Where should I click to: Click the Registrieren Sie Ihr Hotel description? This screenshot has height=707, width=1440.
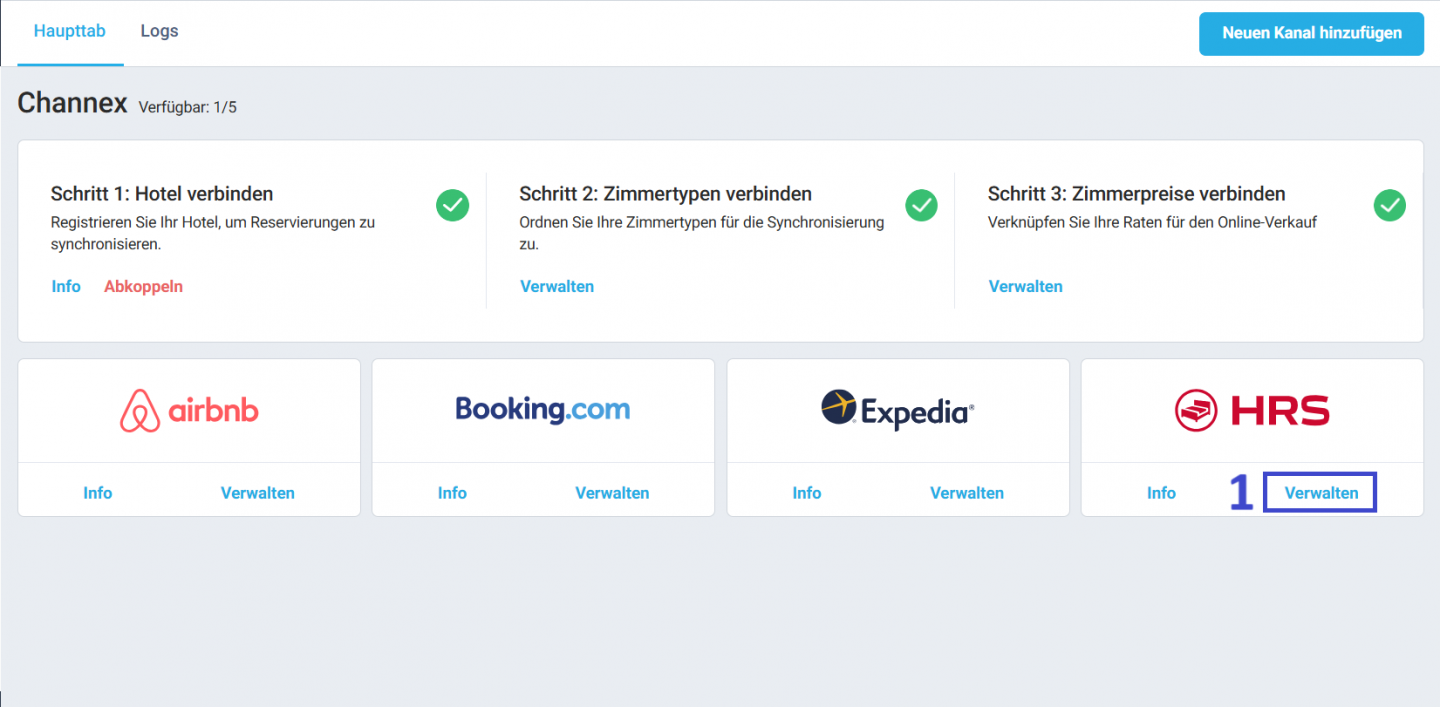pyautogui.click(x=213, y=233)
